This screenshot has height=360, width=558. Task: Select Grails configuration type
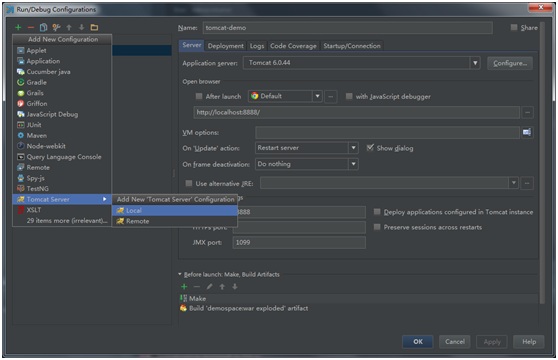[62, 93]
